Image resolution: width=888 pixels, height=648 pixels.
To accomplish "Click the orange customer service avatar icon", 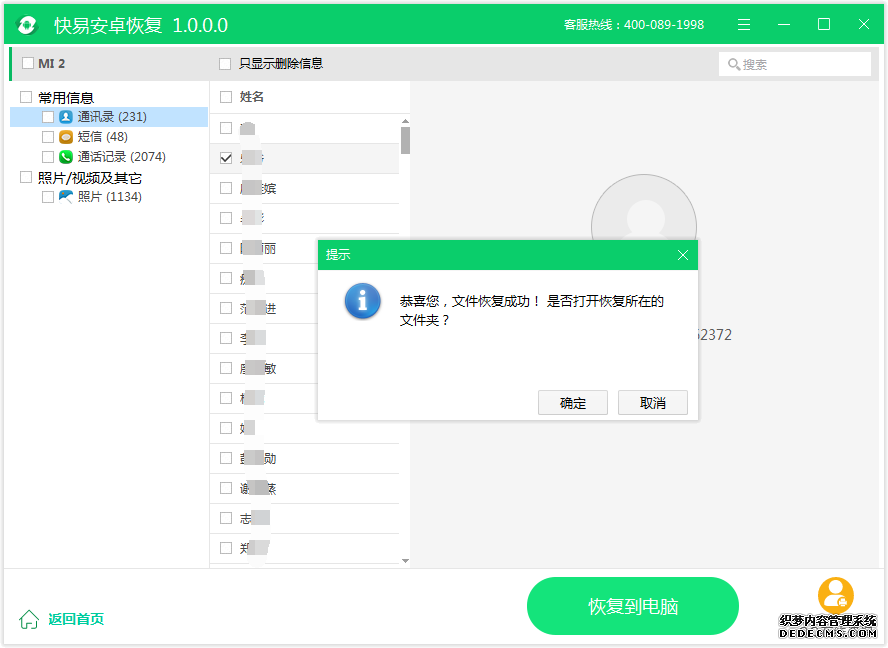I will (835, 595).
